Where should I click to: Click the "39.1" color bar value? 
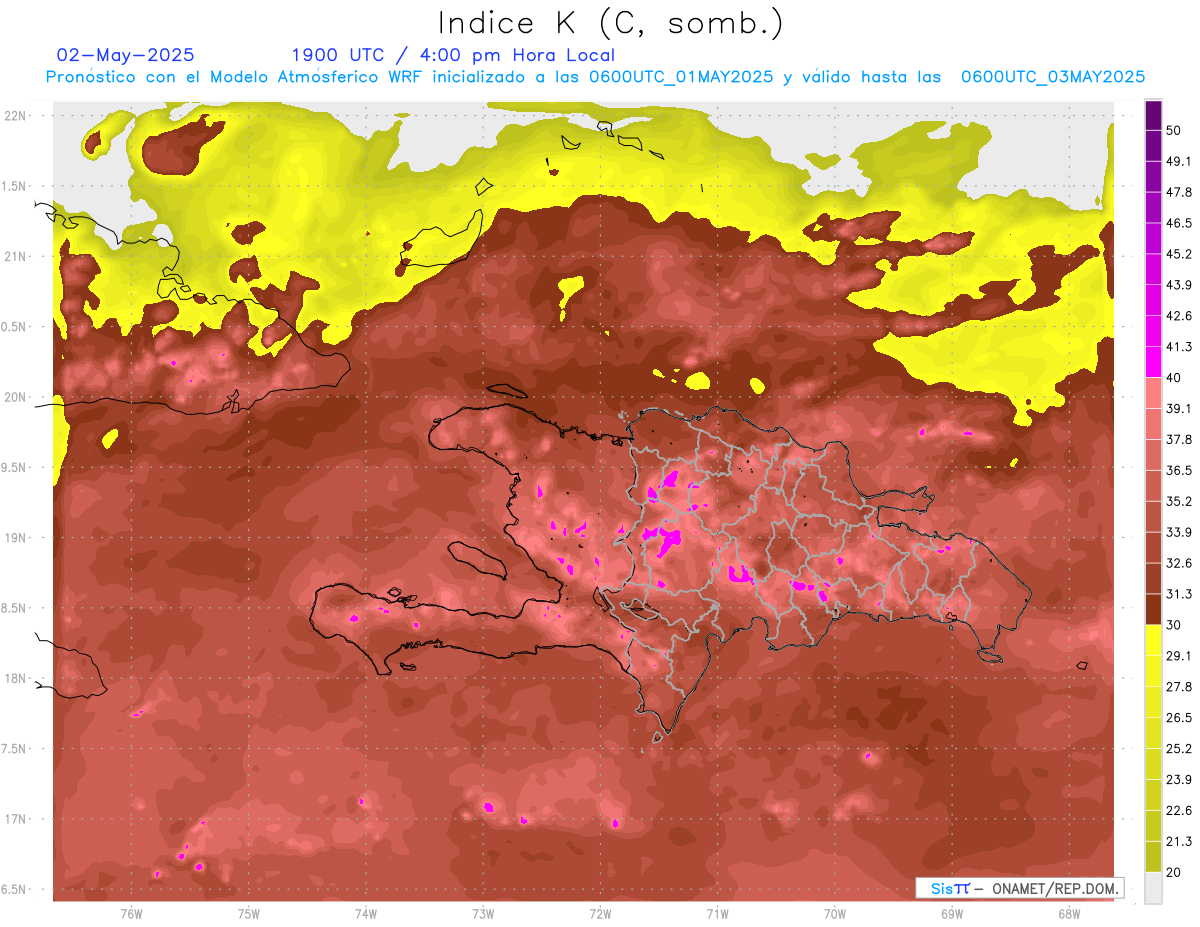click(x=1179, y=409)
